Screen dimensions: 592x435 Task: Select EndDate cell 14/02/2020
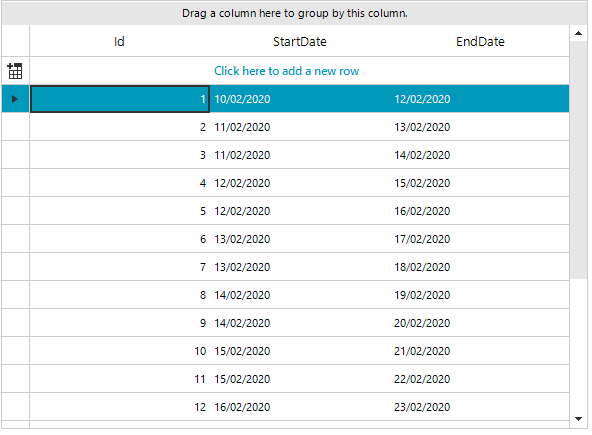point(479,155)
